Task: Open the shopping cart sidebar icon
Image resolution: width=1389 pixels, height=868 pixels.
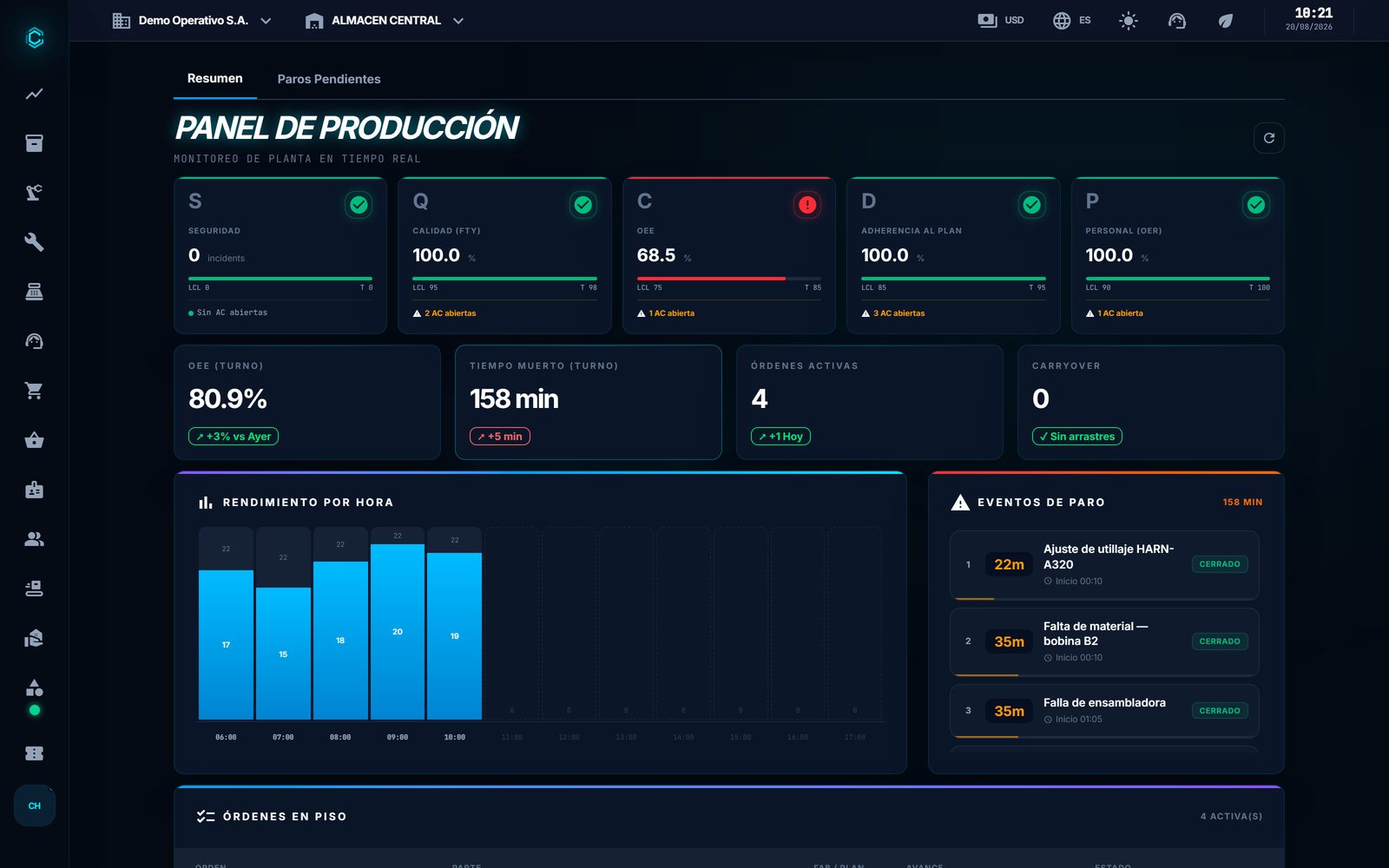Action: 34,391
